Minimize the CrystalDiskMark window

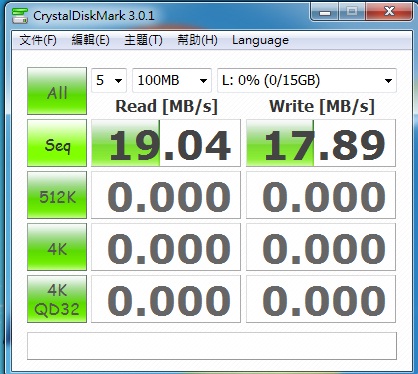tap(325, 12)
